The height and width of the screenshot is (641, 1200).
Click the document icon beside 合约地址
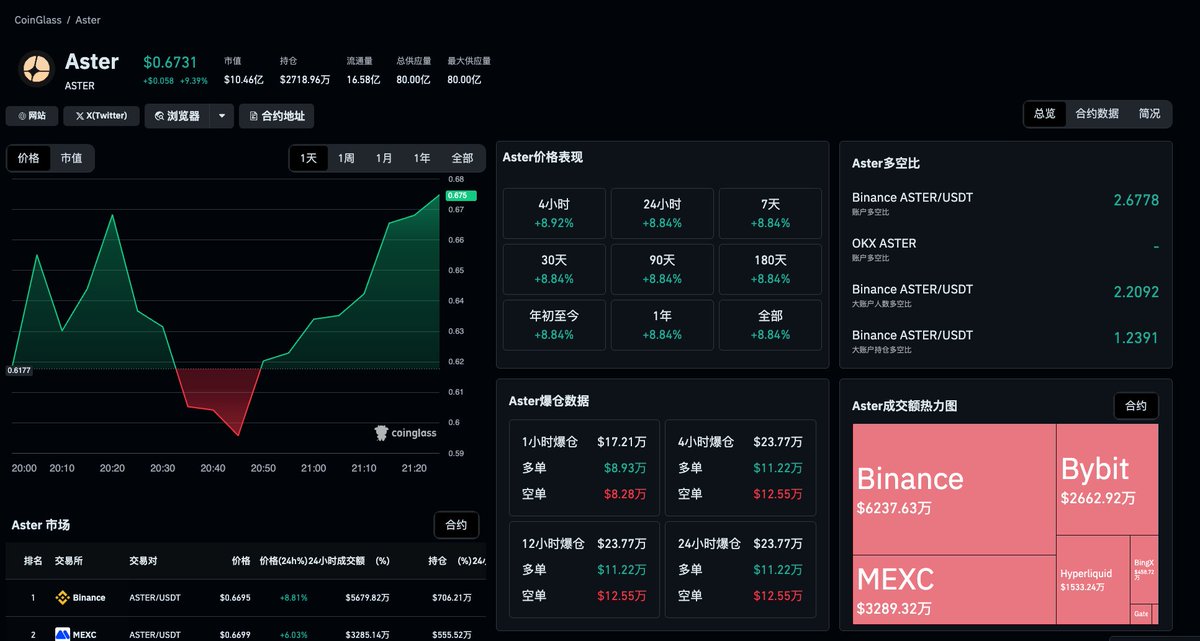[254, 116]
